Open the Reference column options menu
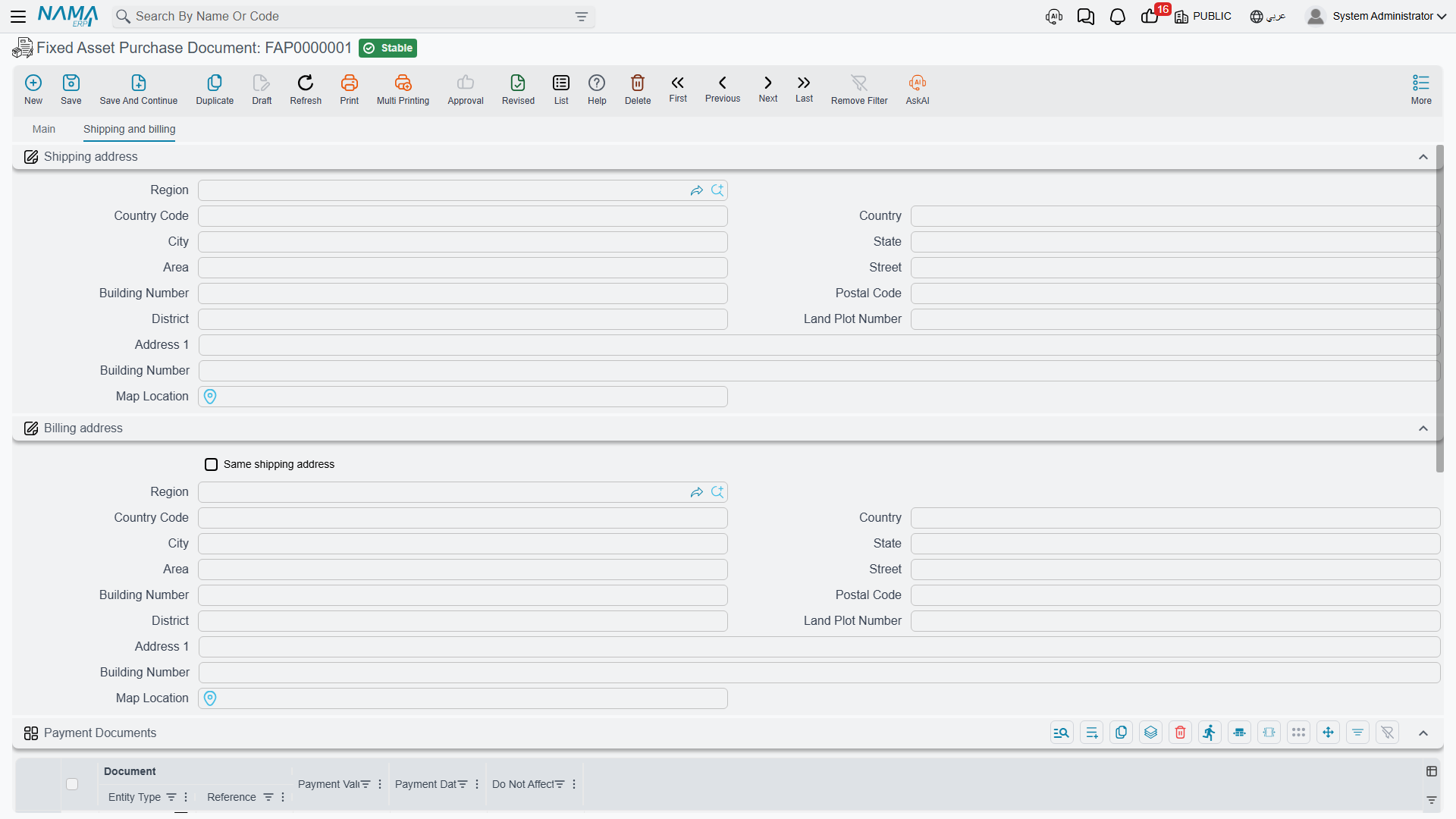1456x819 pixels. (x=283, y=797)
